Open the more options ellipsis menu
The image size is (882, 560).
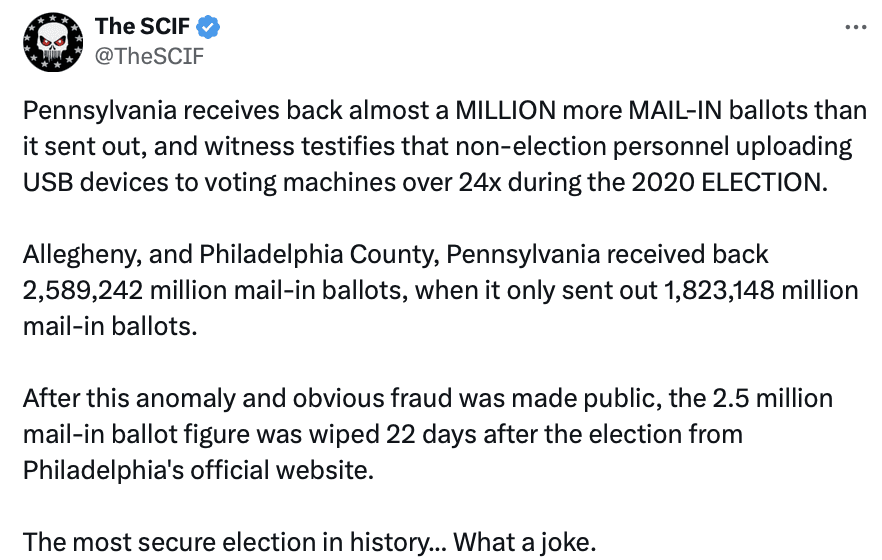pos(855,27)
